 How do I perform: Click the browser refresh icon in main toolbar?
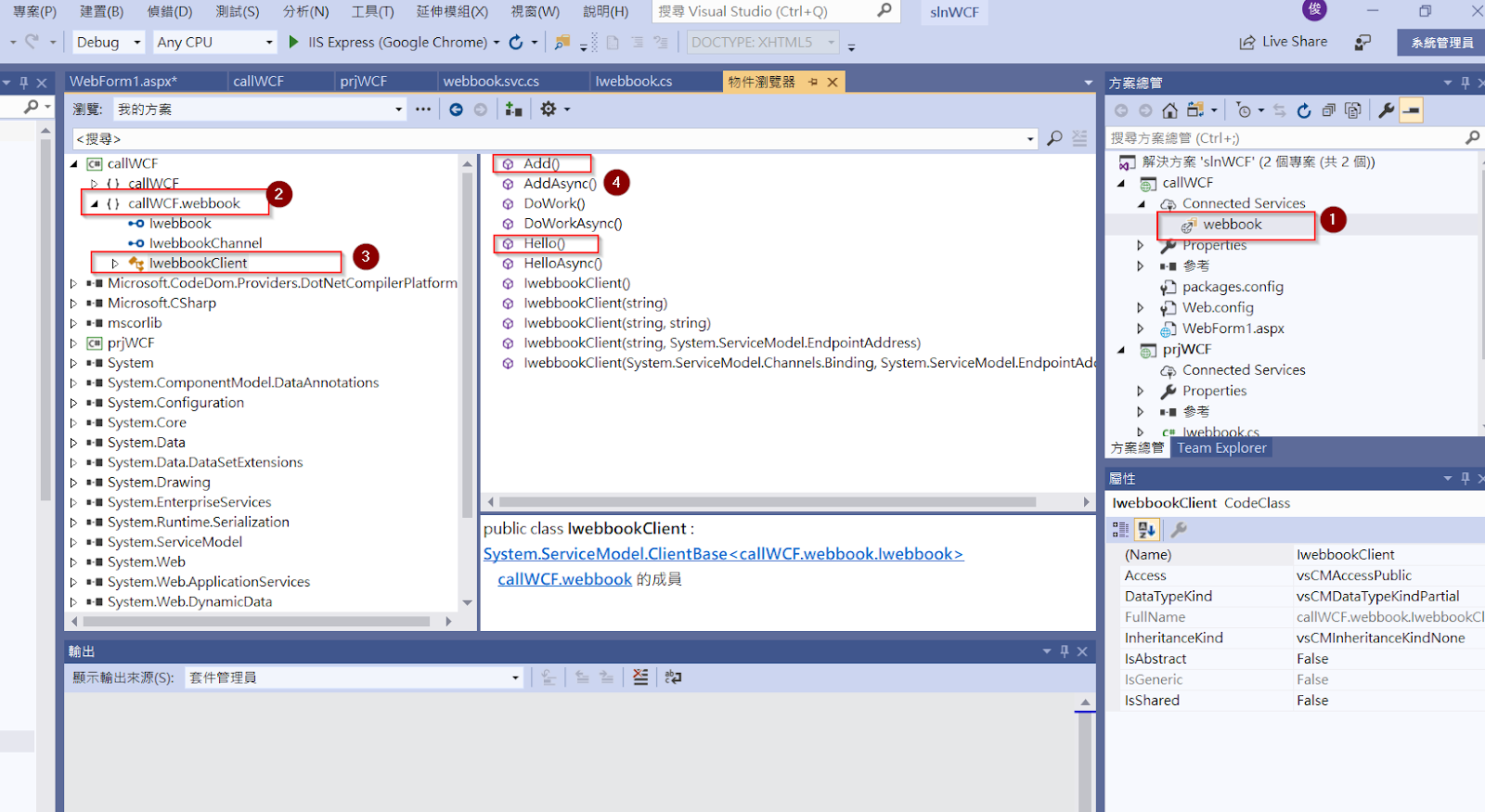tap(516, 42)
